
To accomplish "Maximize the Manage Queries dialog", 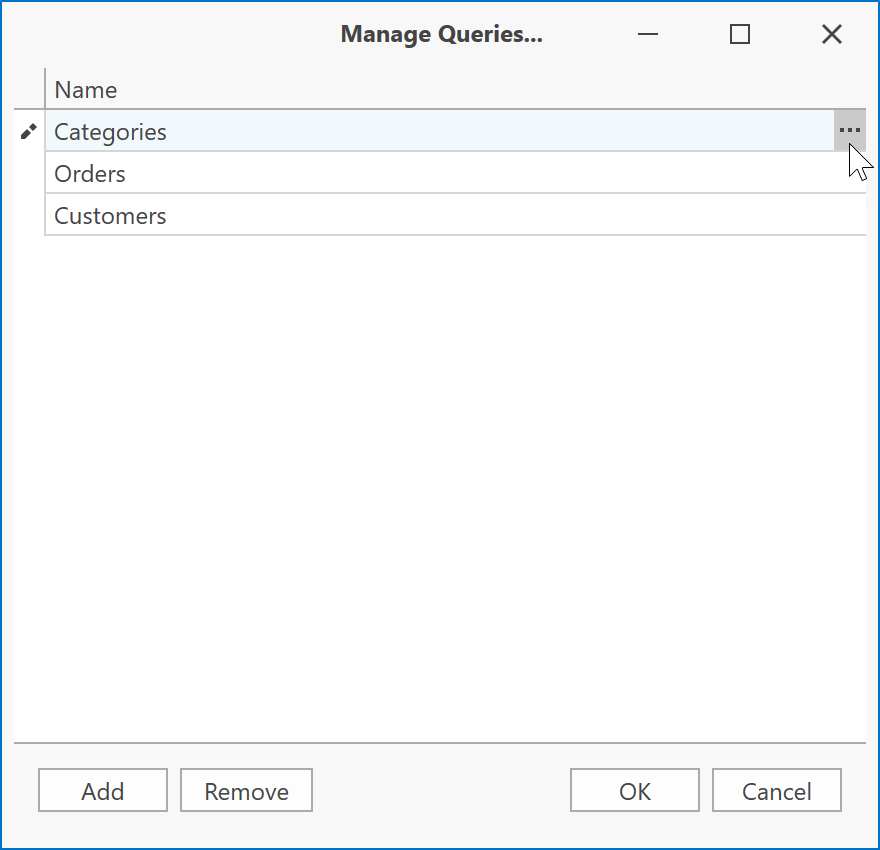I will click(740, 35).
